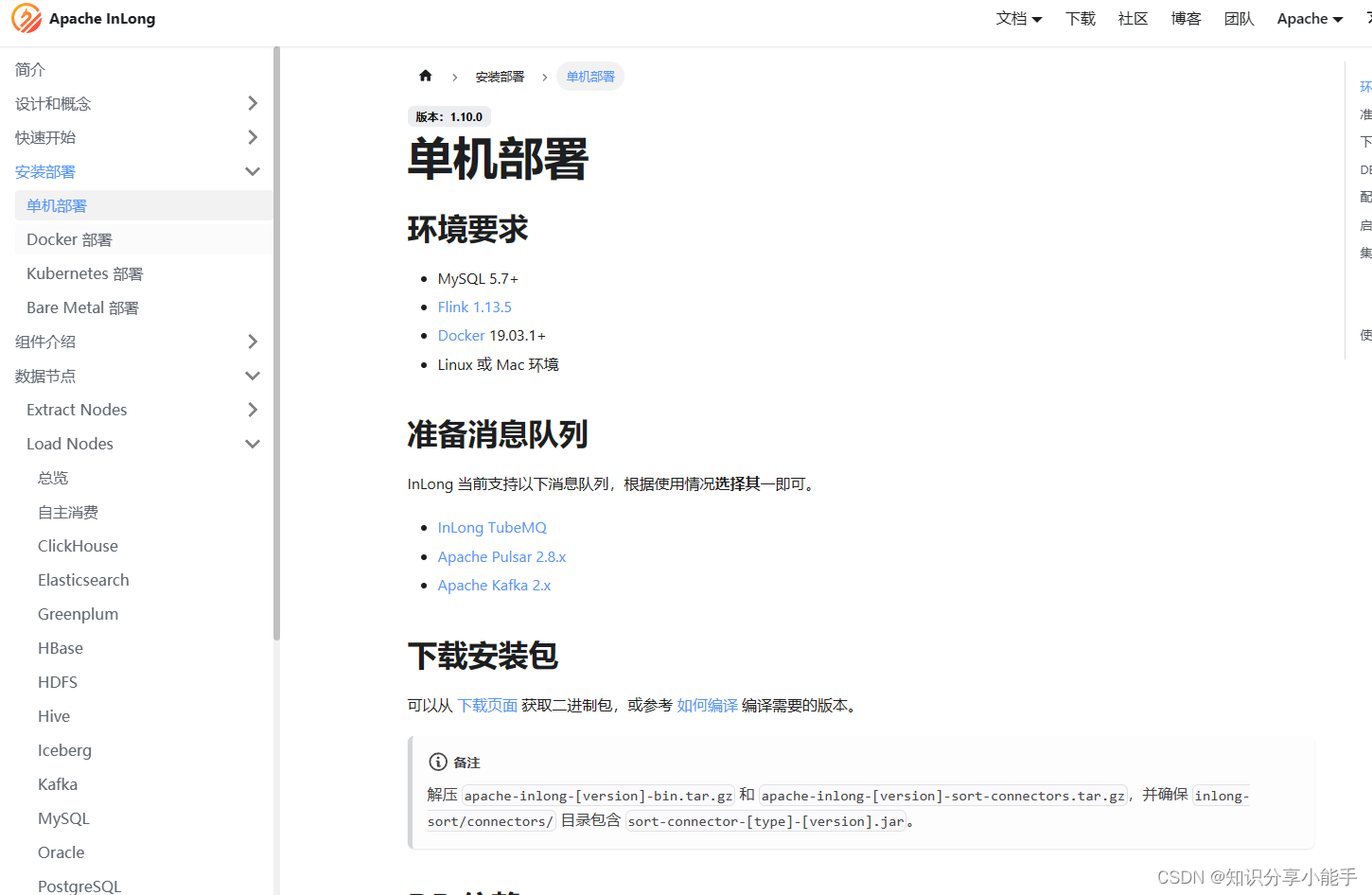Select 数据节点 sidebar label
Image resolution: width=1372 pixels, height=895 pixels.
point(45,376)
